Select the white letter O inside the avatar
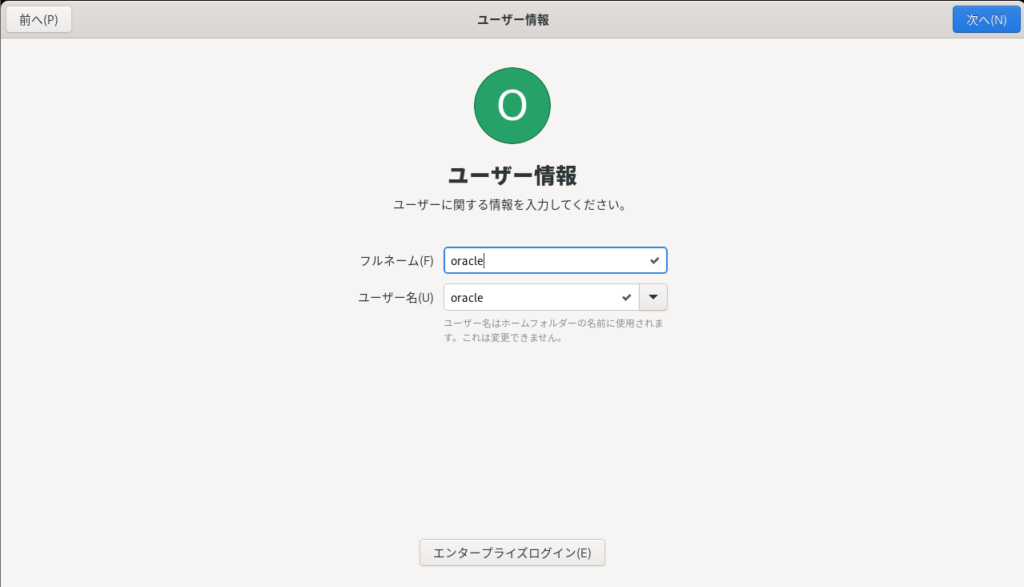This screenshot has height=587, width=1024. point(511,105)
